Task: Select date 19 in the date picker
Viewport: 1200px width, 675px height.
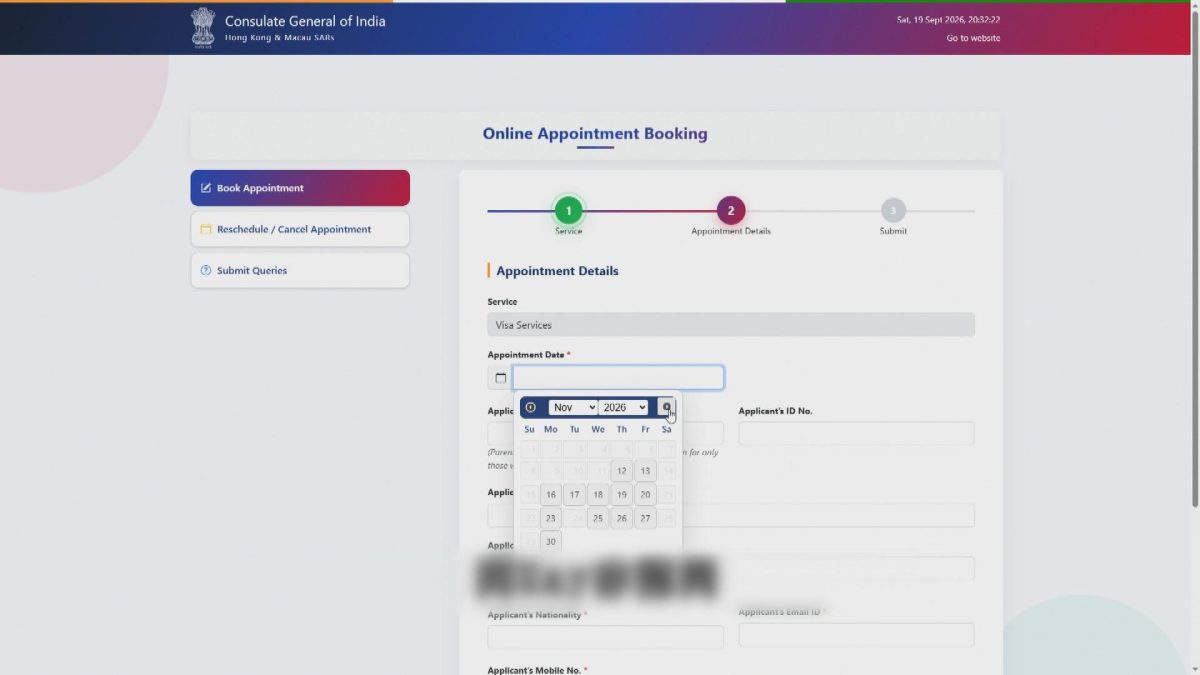Action: (621, 495)
